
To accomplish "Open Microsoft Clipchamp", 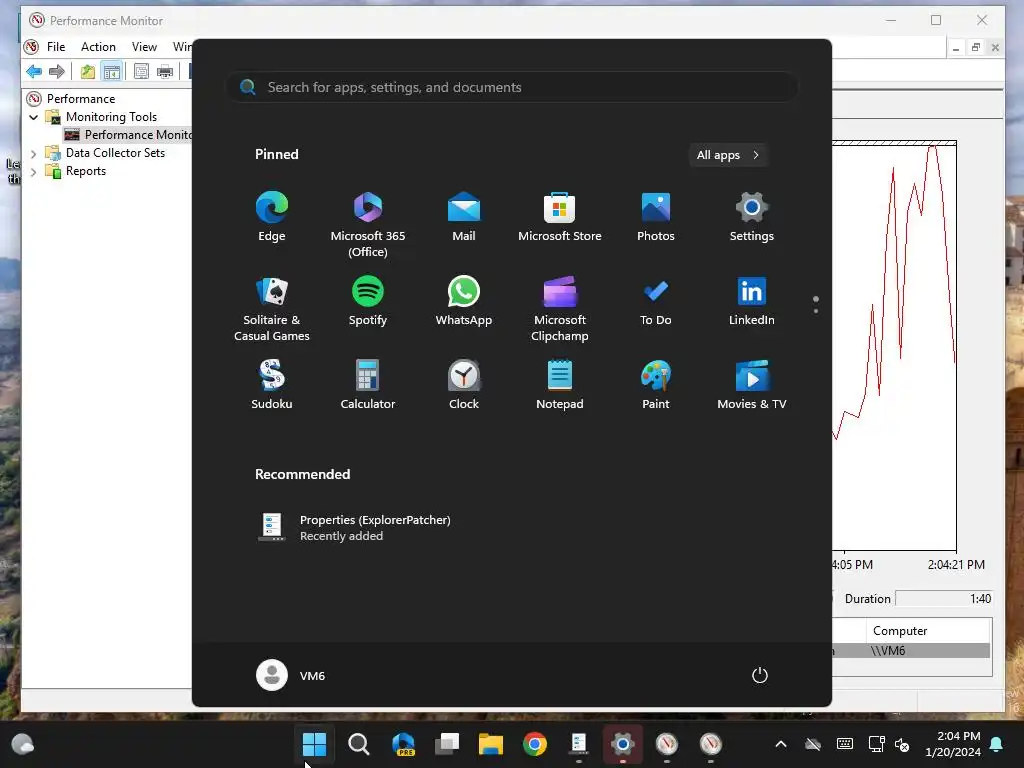I will point(560,310).
